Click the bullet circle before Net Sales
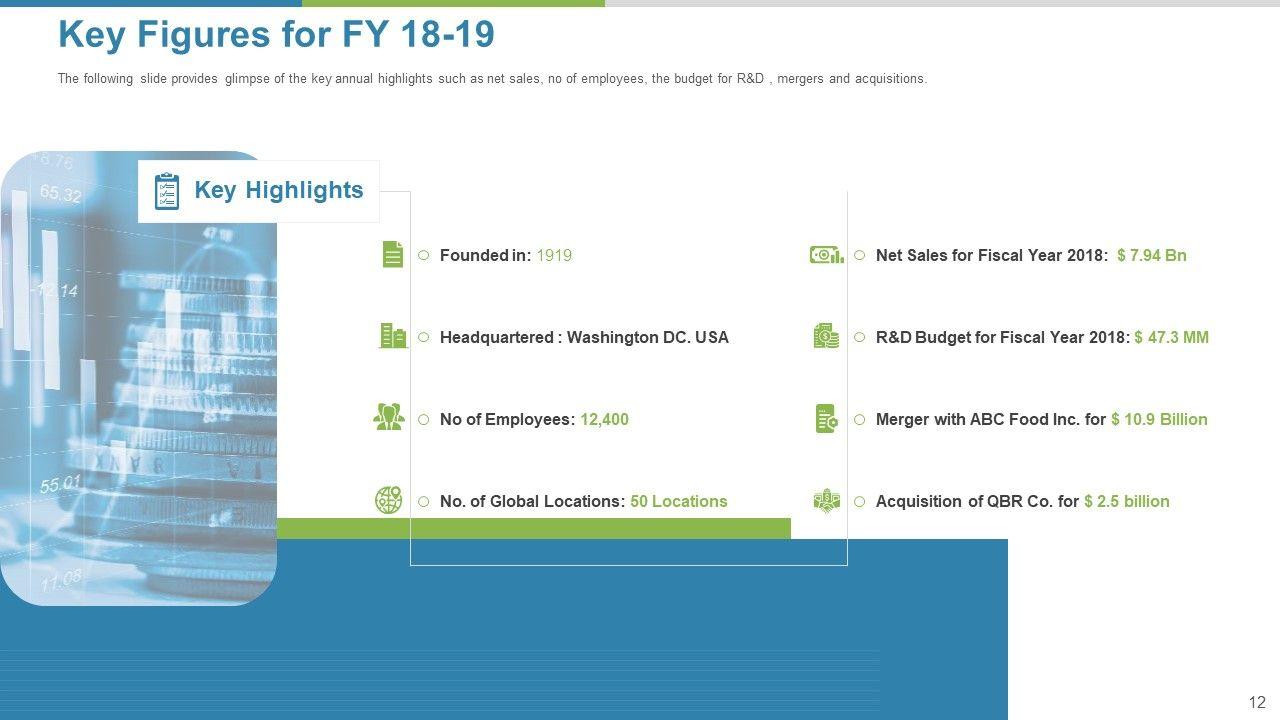This screenshot has width=1280, height=720. [859, 255]
